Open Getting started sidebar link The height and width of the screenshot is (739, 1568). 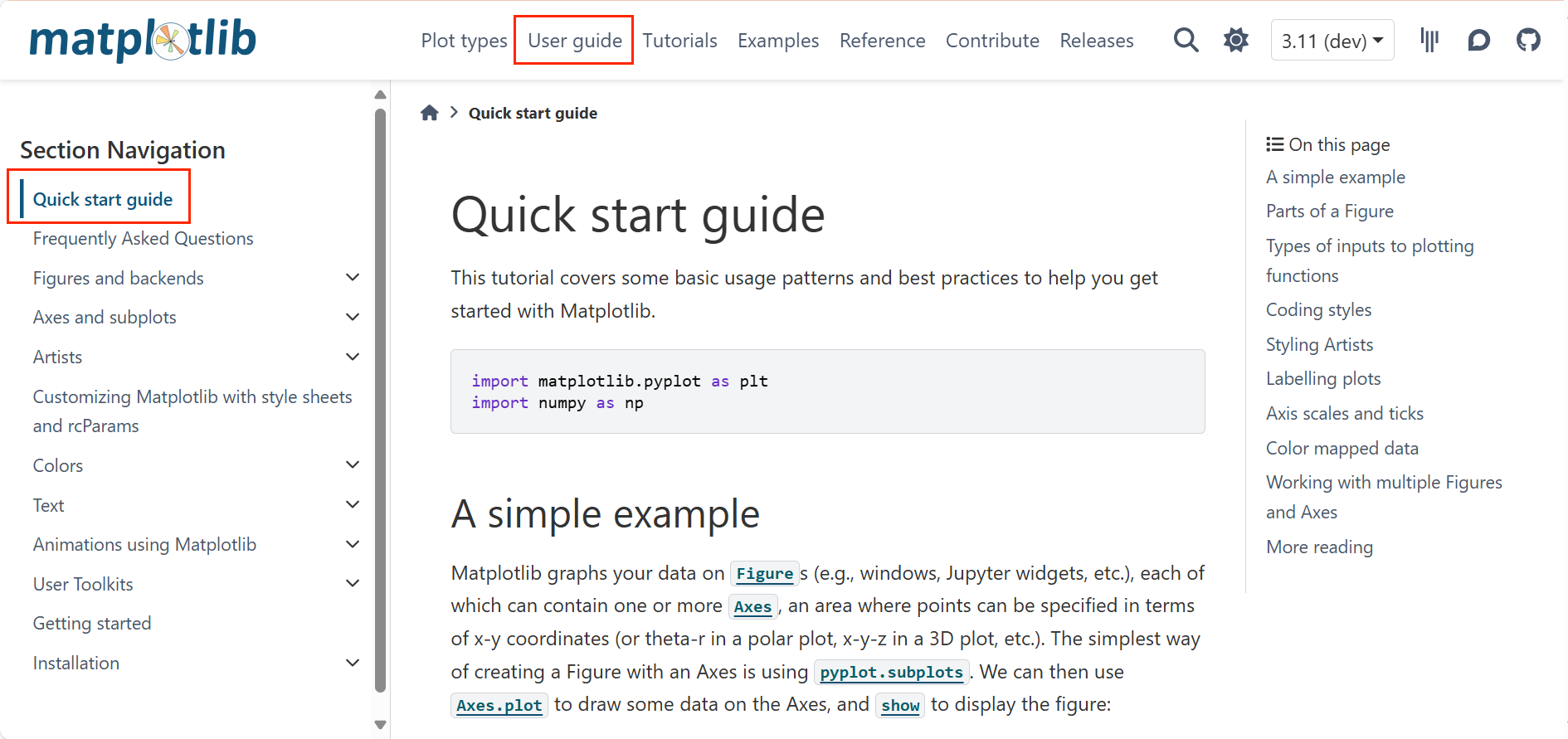tap(92, 623)
